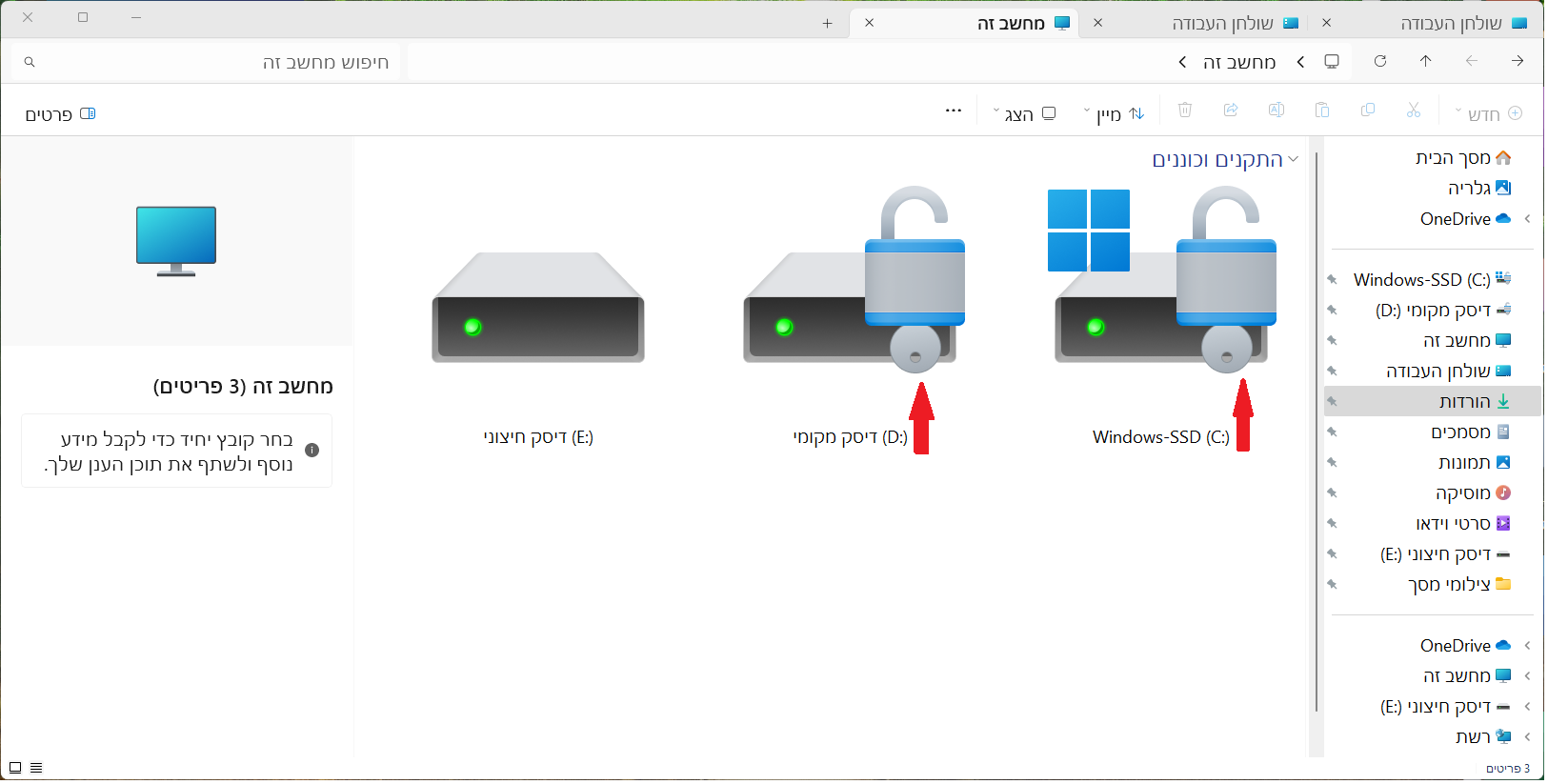Open גלריה in the sidebar
1548x784 pixels.
1479,189
